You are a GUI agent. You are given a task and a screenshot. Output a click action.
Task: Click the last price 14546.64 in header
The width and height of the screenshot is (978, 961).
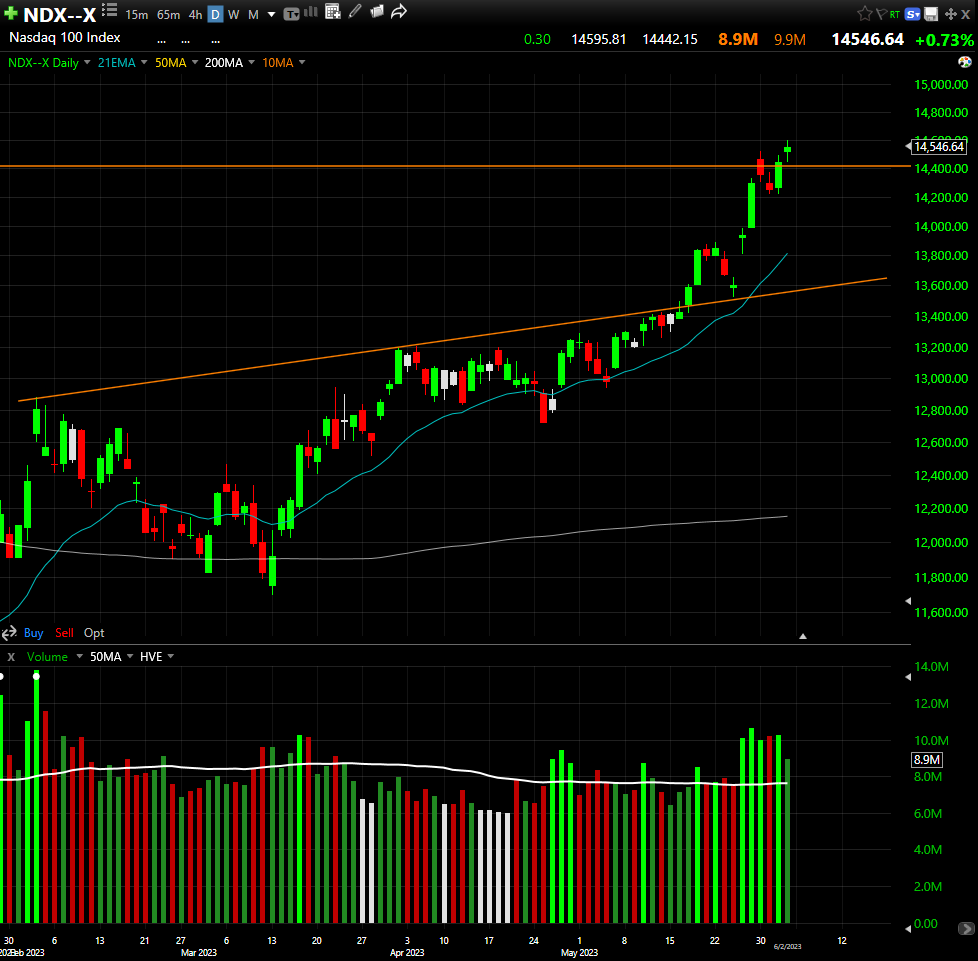tap(868, 39)
